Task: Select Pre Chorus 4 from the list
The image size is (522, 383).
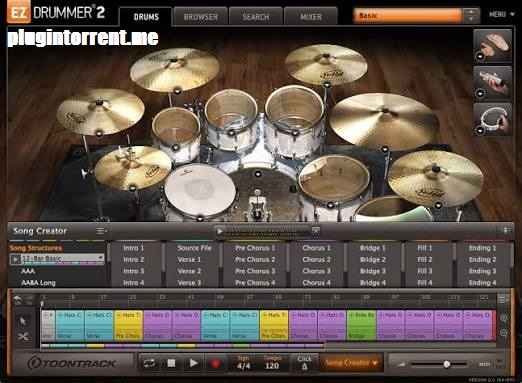Action: (x=255, y=283)
